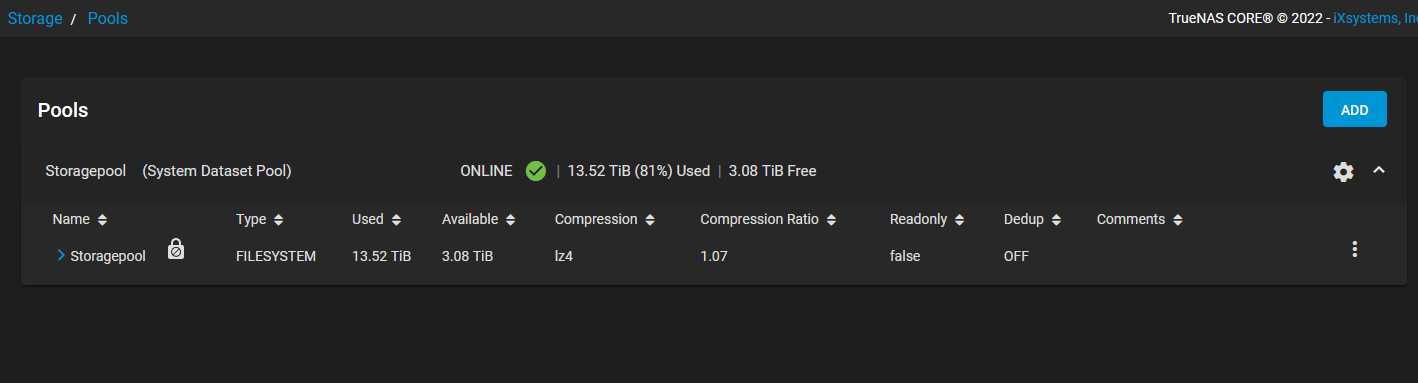The height and width of the screenshot is (383, 1418).
Task: Sort by Type column arrows
Action: point(278,220)
